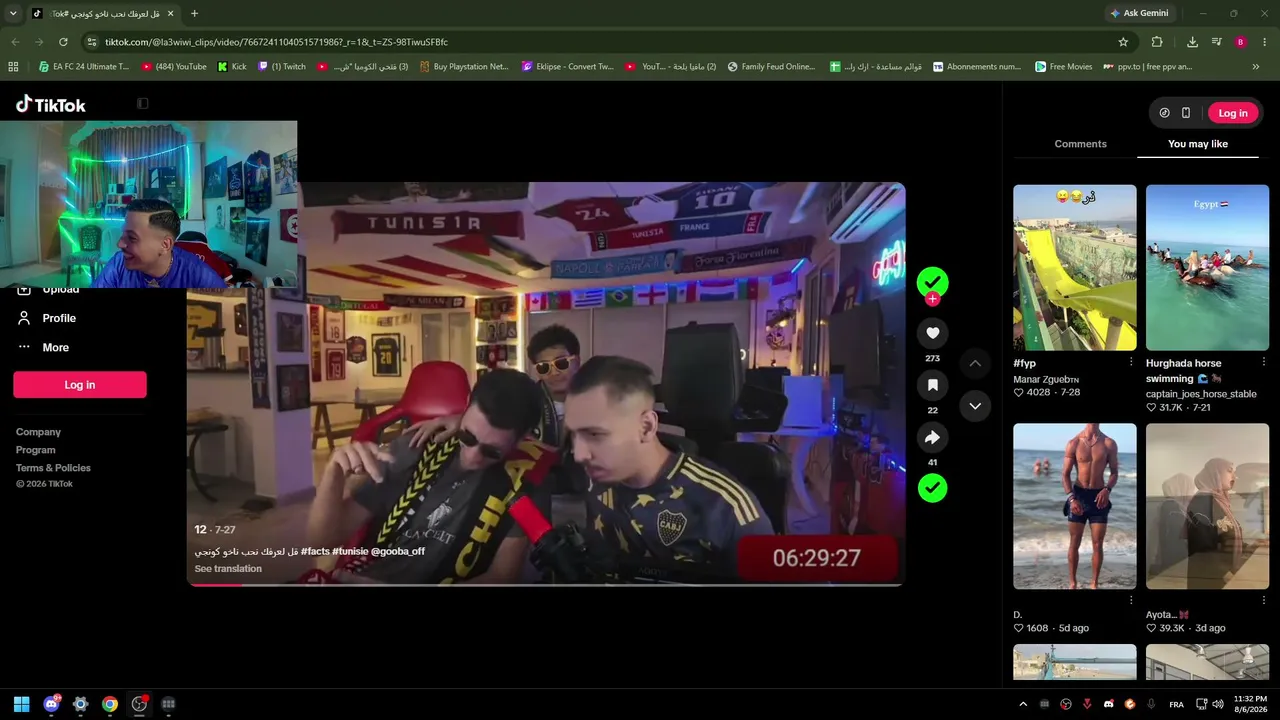Click the phone app icon near Log in
This screenshot has height=720, width=1280.
1186,113
